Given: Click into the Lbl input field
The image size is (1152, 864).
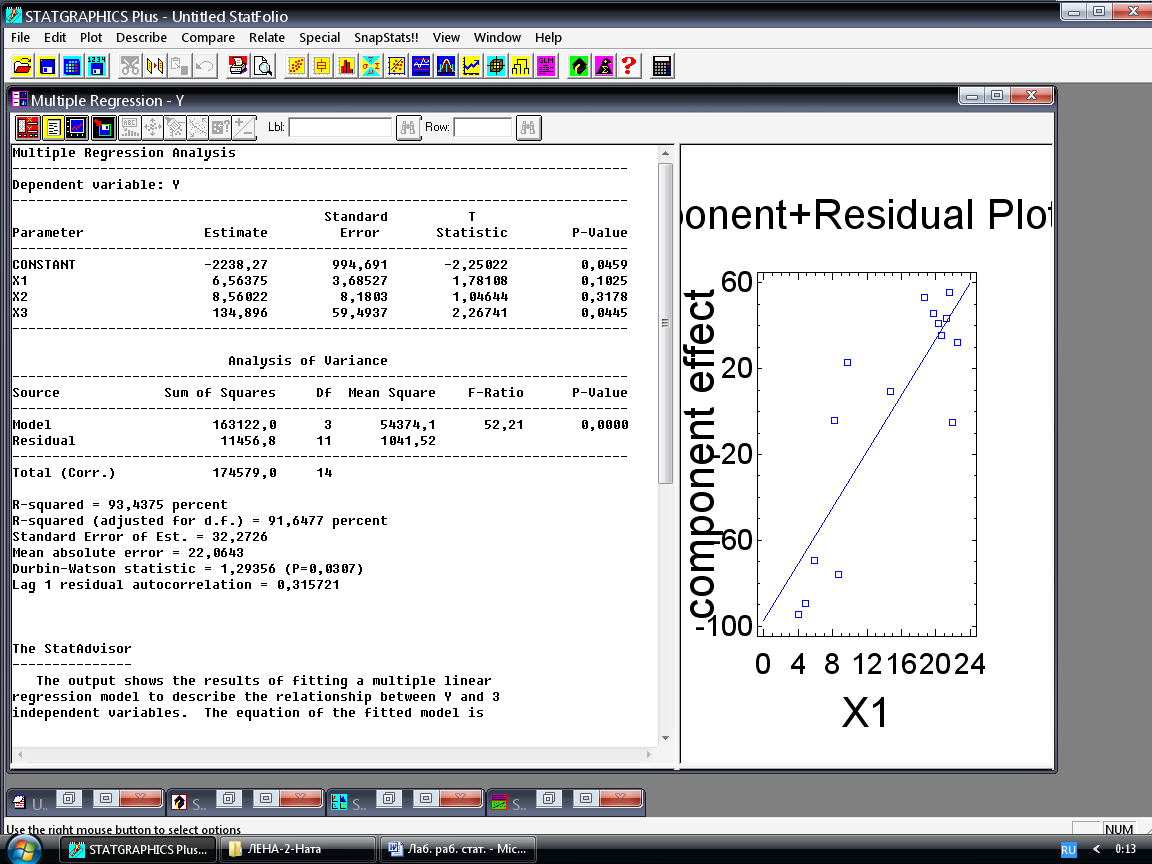Looking at the screenshot, I should 340,127.
